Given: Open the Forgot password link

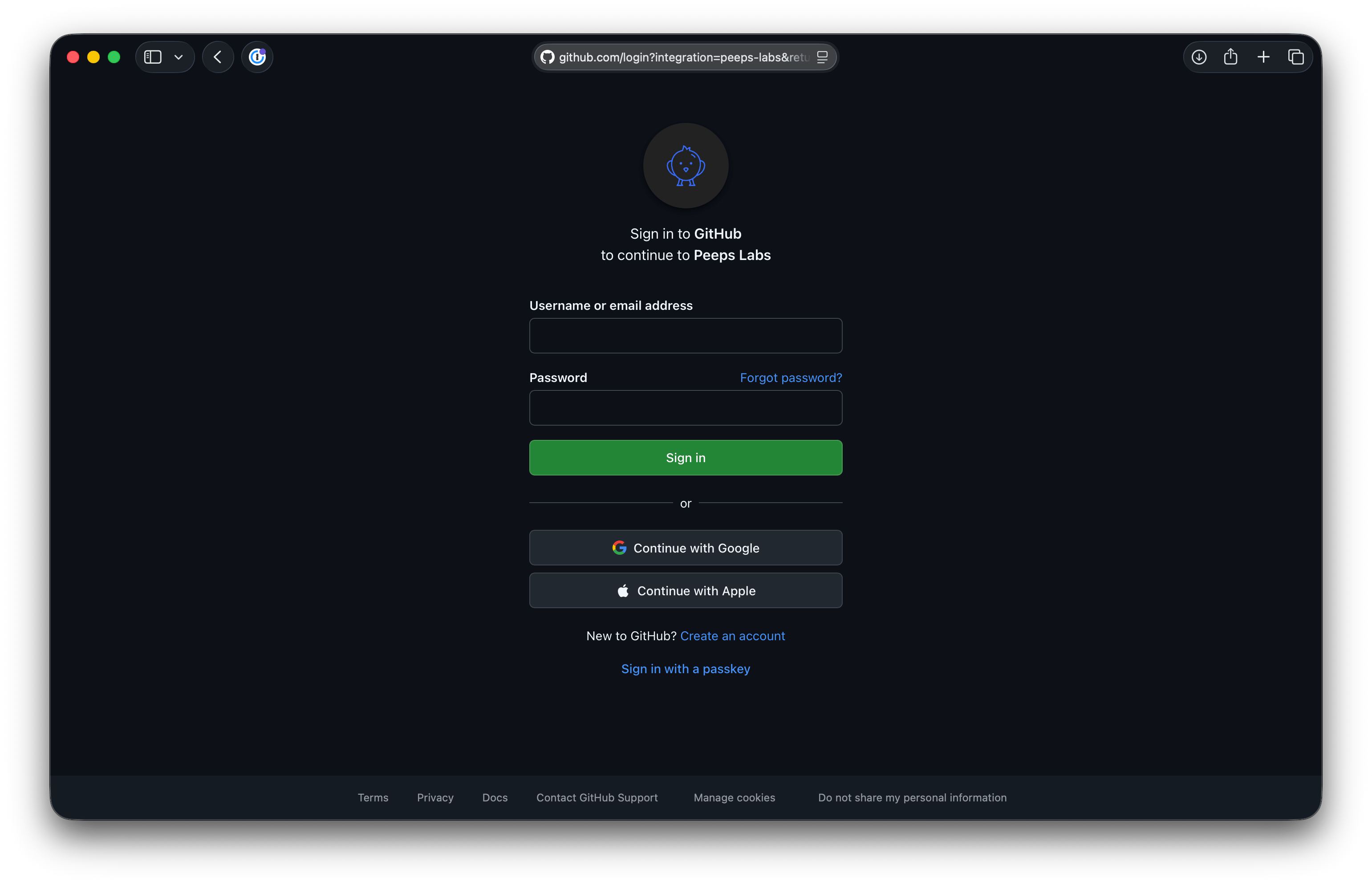Looking at the screenshot, I should (791, 378).
